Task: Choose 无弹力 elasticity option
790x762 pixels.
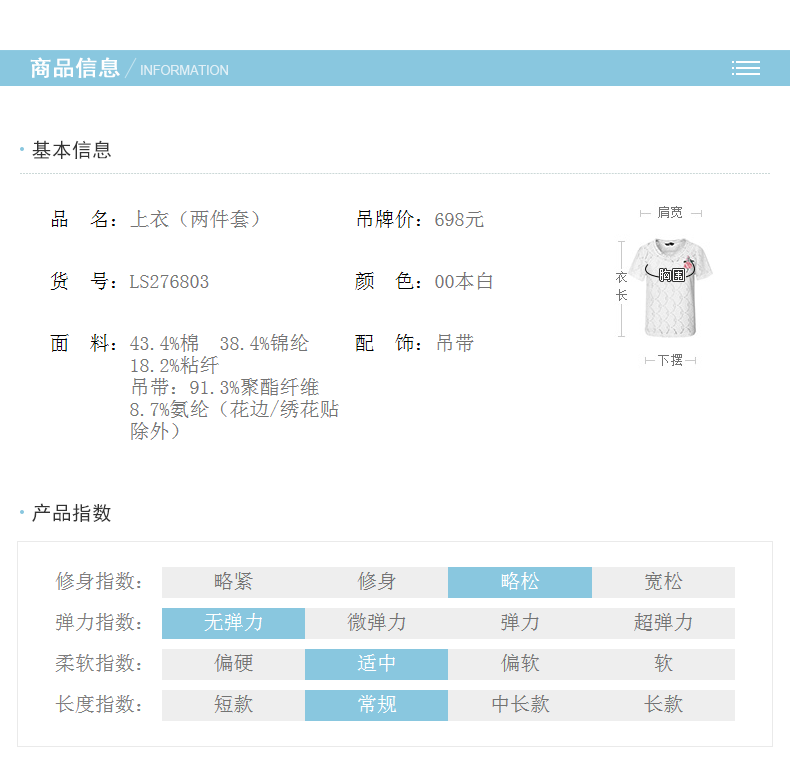Action: coord(233,623)
